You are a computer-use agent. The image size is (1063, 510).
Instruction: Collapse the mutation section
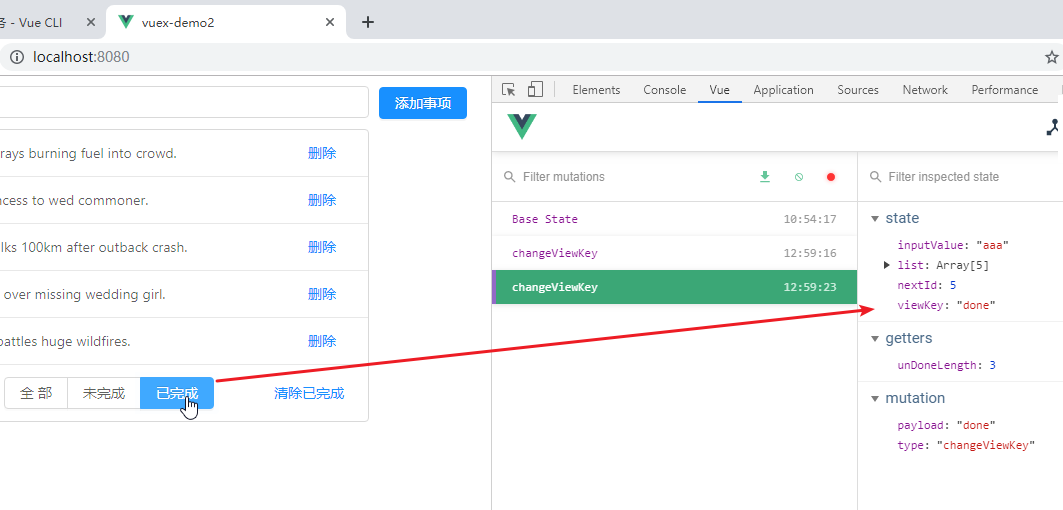[876, 398]
